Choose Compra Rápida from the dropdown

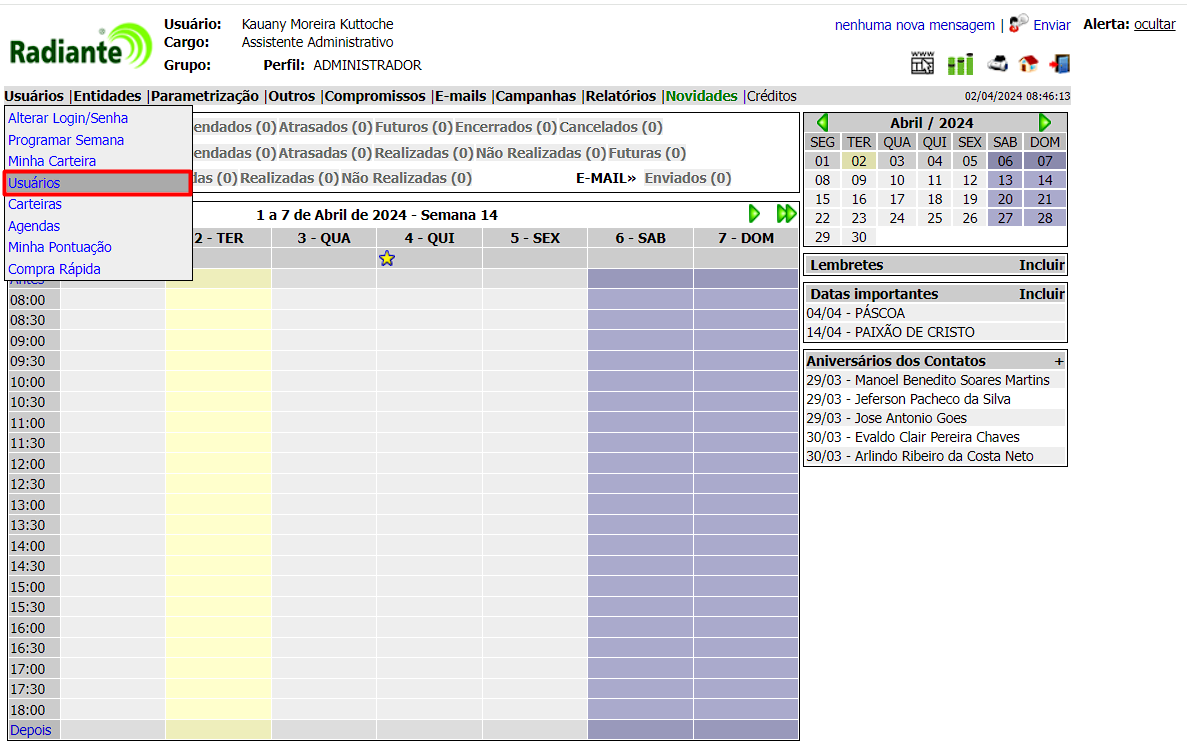point(54,269)
